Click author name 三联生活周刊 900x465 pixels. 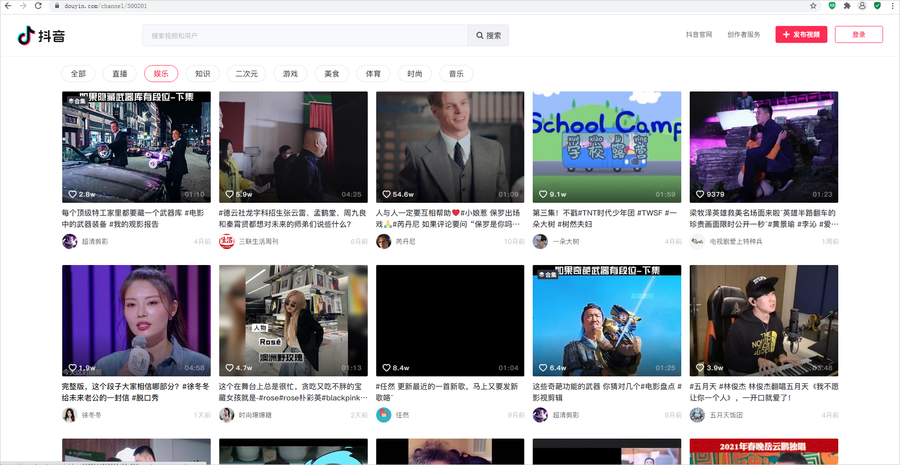click(258, 242)
